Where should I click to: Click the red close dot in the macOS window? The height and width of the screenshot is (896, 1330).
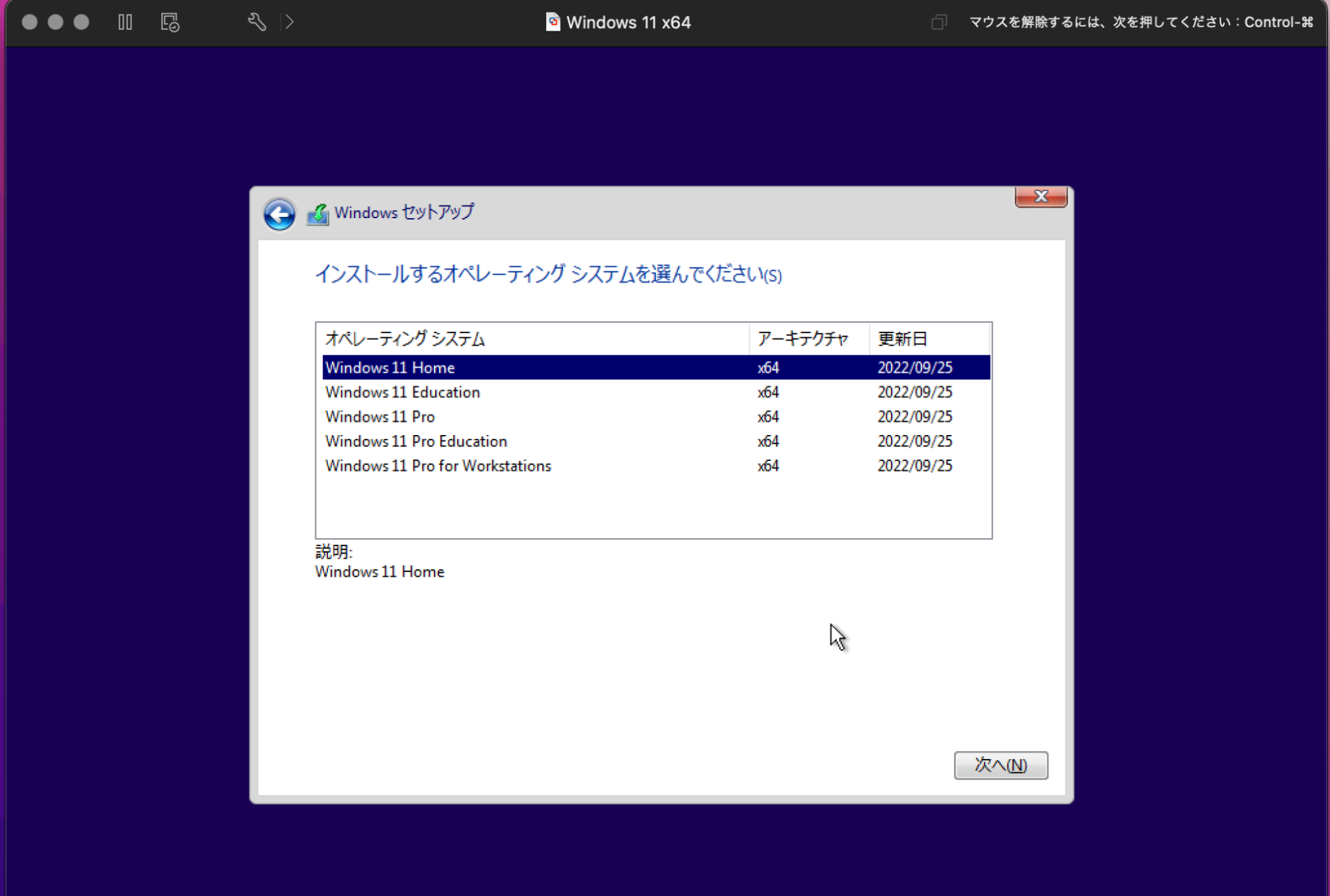tap(29, 22)
